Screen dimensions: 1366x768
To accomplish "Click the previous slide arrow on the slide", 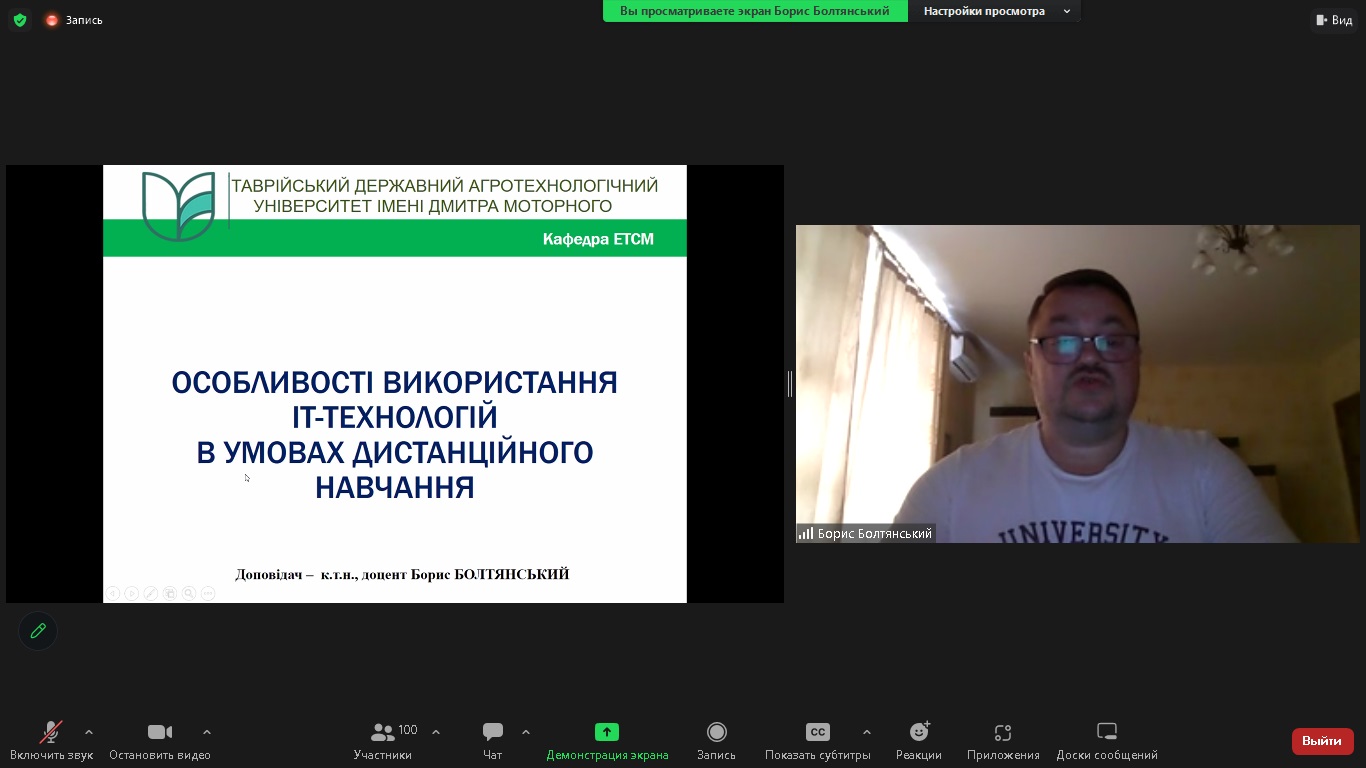I will coord(113,594).
